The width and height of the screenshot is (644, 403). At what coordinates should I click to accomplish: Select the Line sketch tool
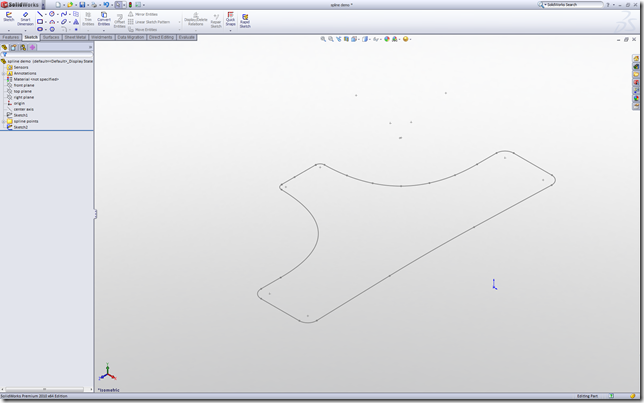pyautogui.click(x=40, y=14)
